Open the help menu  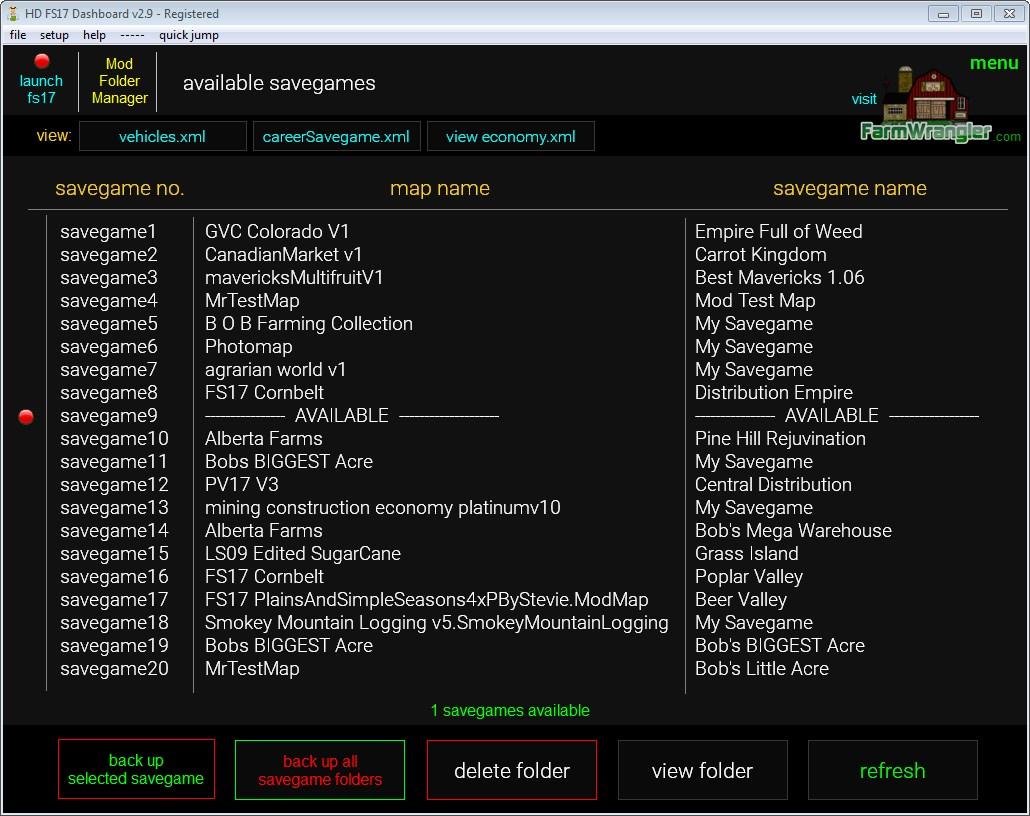(94, 35)
